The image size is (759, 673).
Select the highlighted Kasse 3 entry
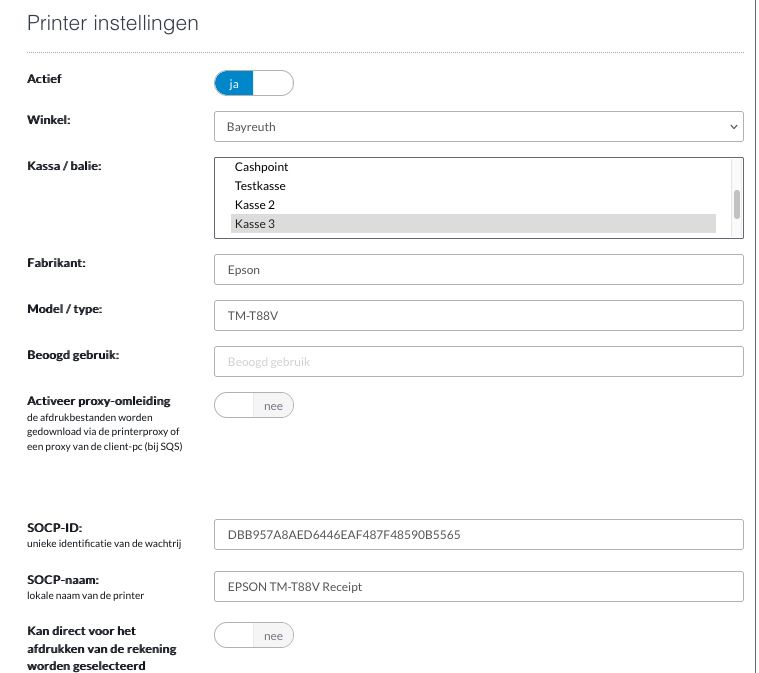tap(473, 224)
